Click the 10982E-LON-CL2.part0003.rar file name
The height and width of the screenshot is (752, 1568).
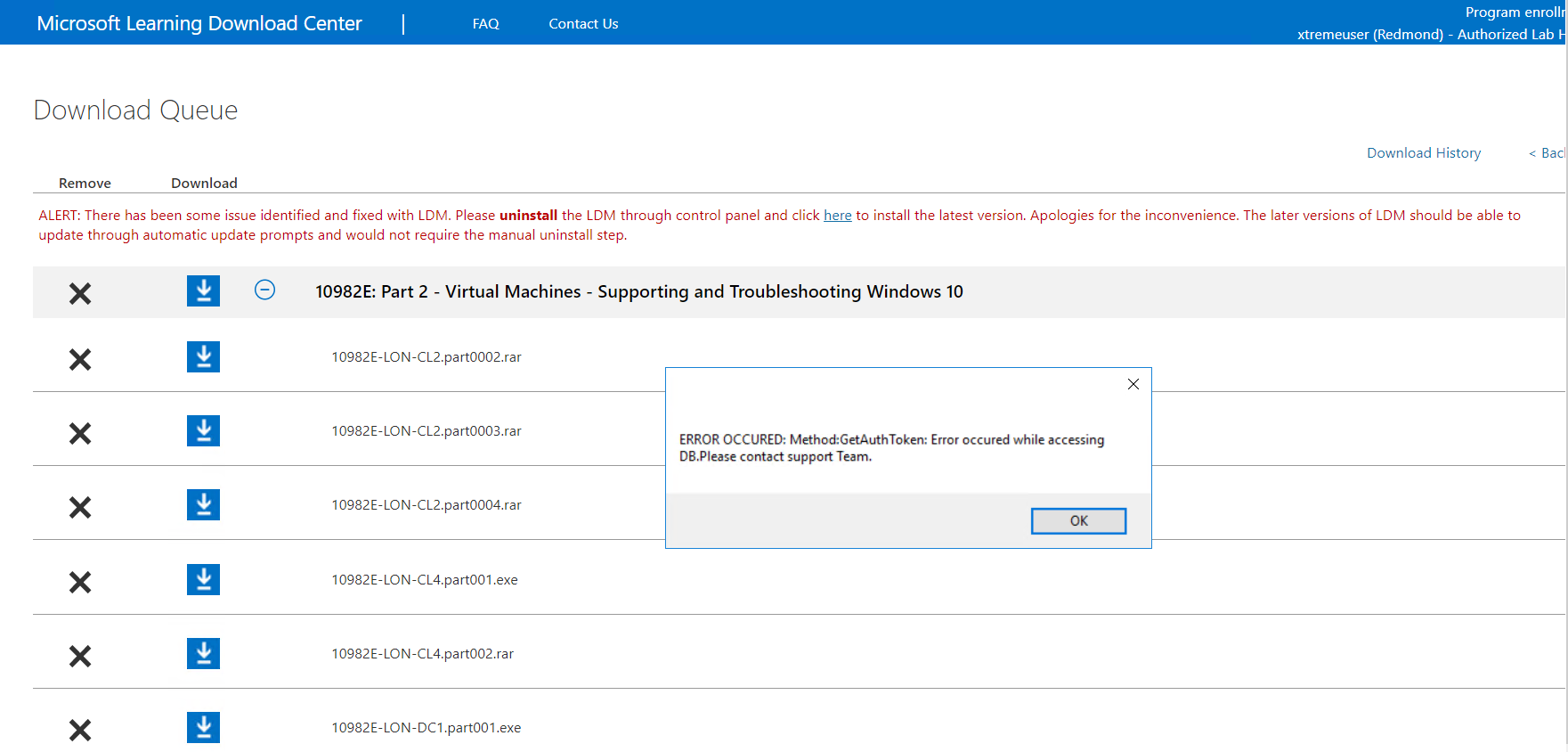point(427,431)
